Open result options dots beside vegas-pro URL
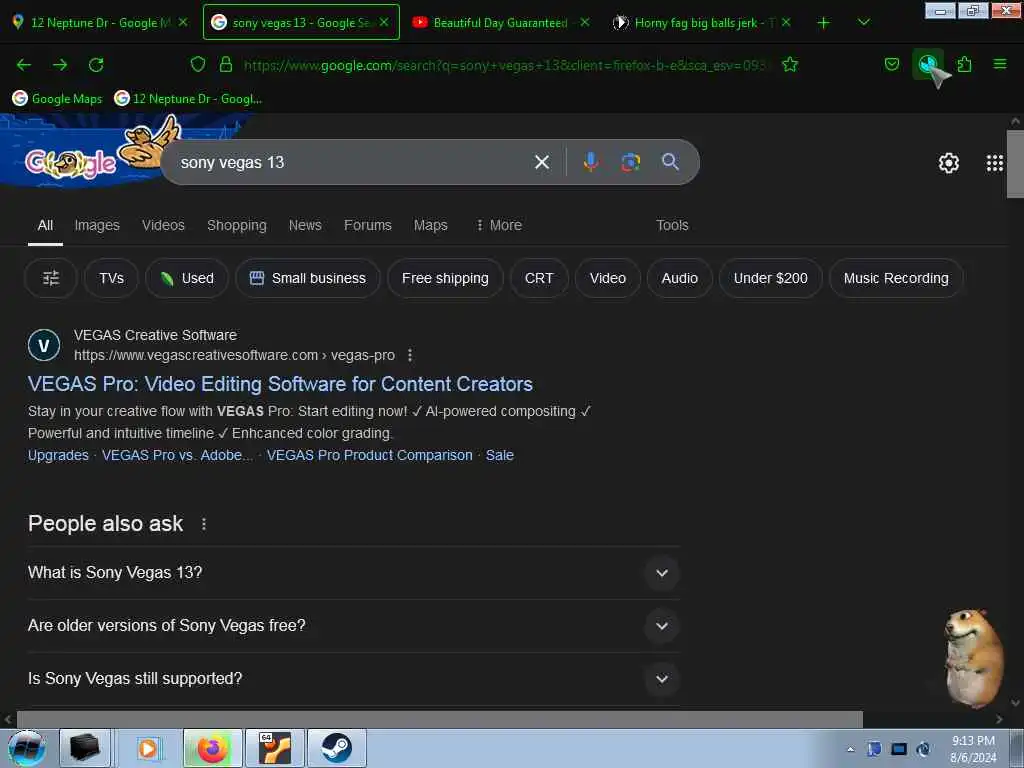Viewport: 1024px width, 768px height. click(409, 355)
